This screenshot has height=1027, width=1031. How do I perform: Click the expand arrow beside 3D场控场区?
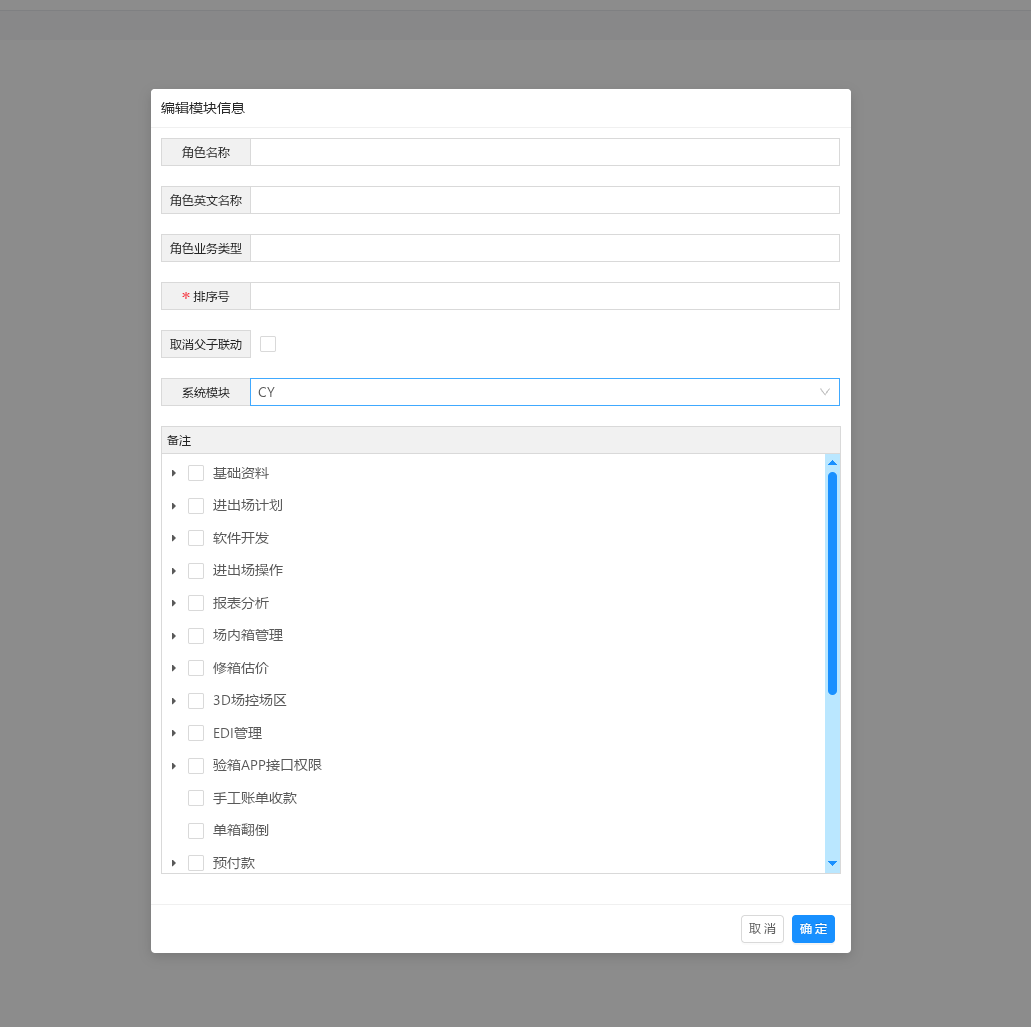point(174,701)
